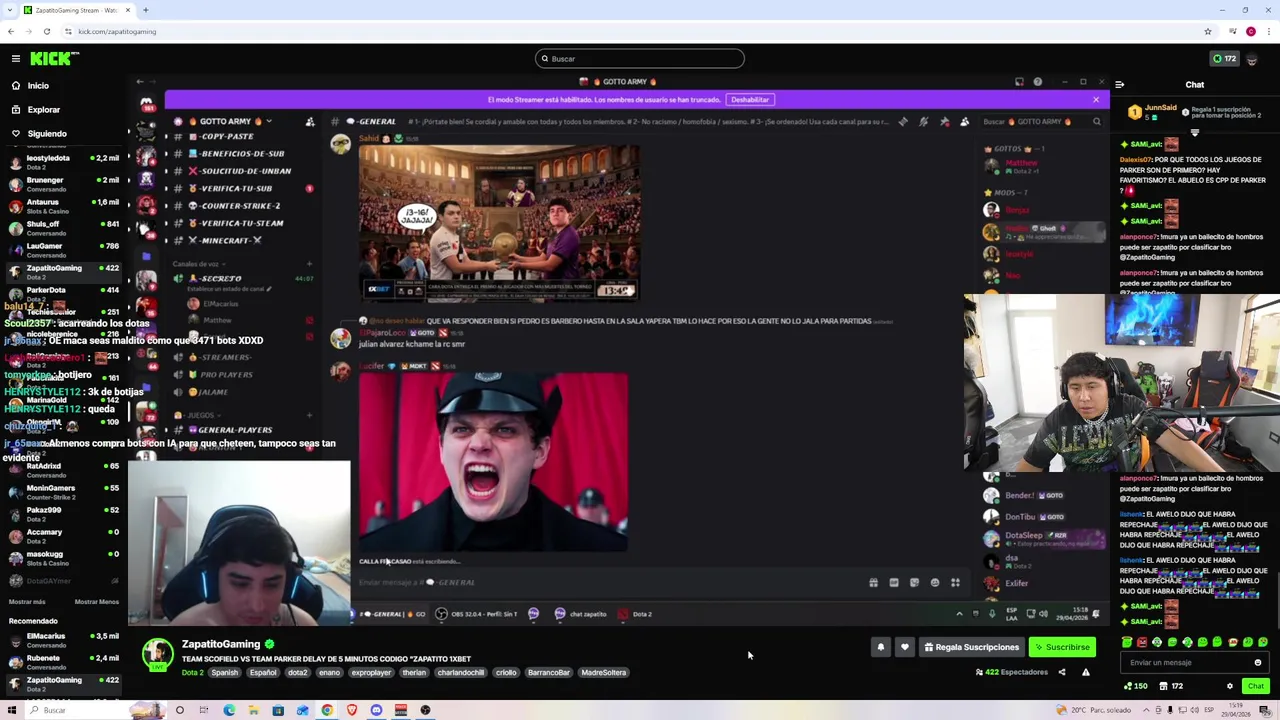Screen dimensions: 1280x720
Task: Click Regala Suscripciones button
Action: pos(971,648)
